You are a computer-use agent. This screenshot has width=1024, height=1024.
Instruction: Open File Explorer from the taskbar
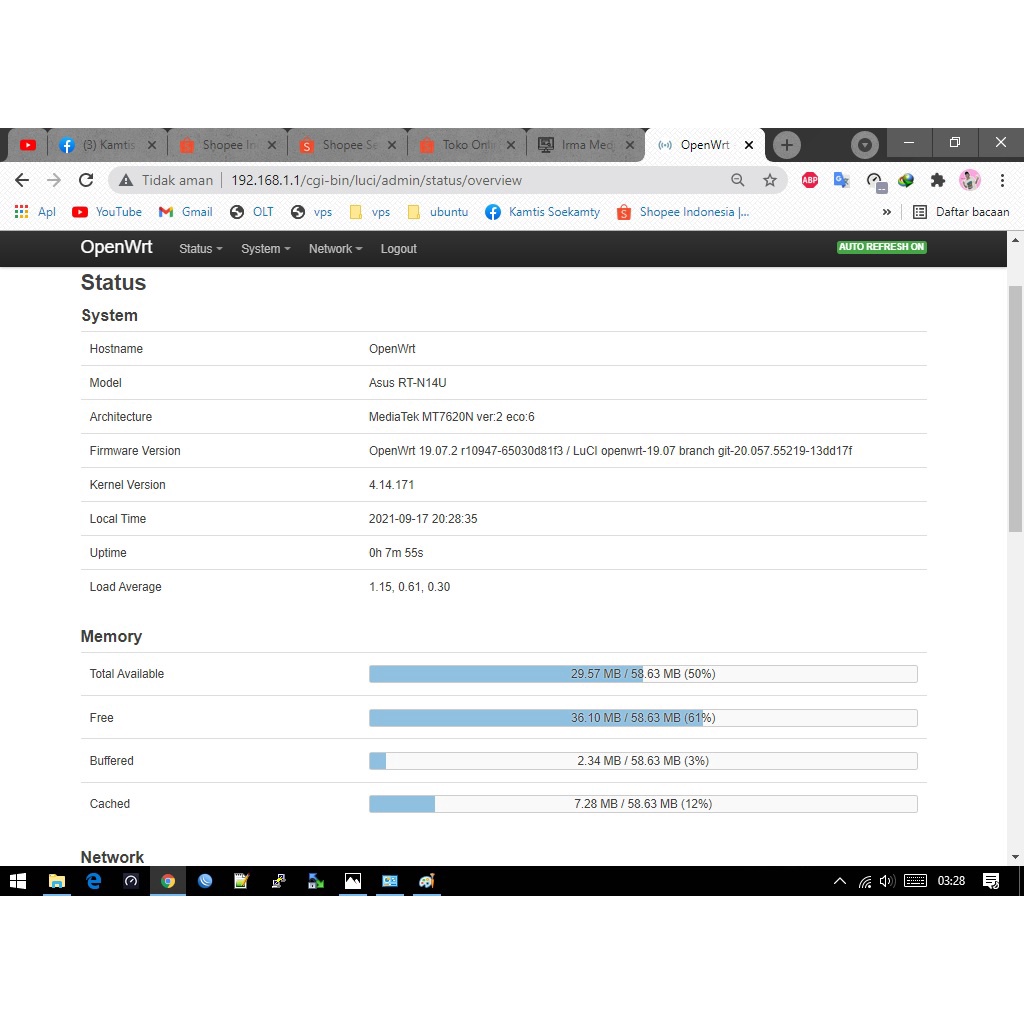point(57,881)
